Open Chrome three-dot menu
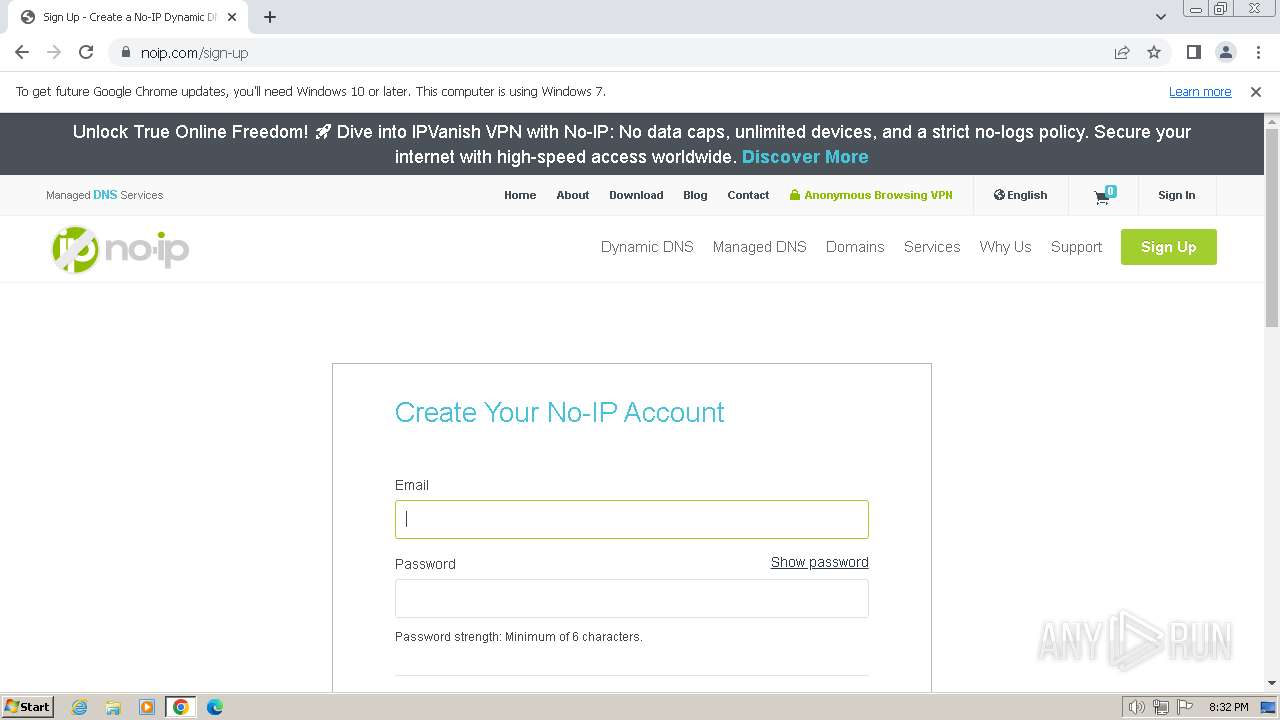The width and height of the screenshot is (1280, 720). pos(1258,52)
